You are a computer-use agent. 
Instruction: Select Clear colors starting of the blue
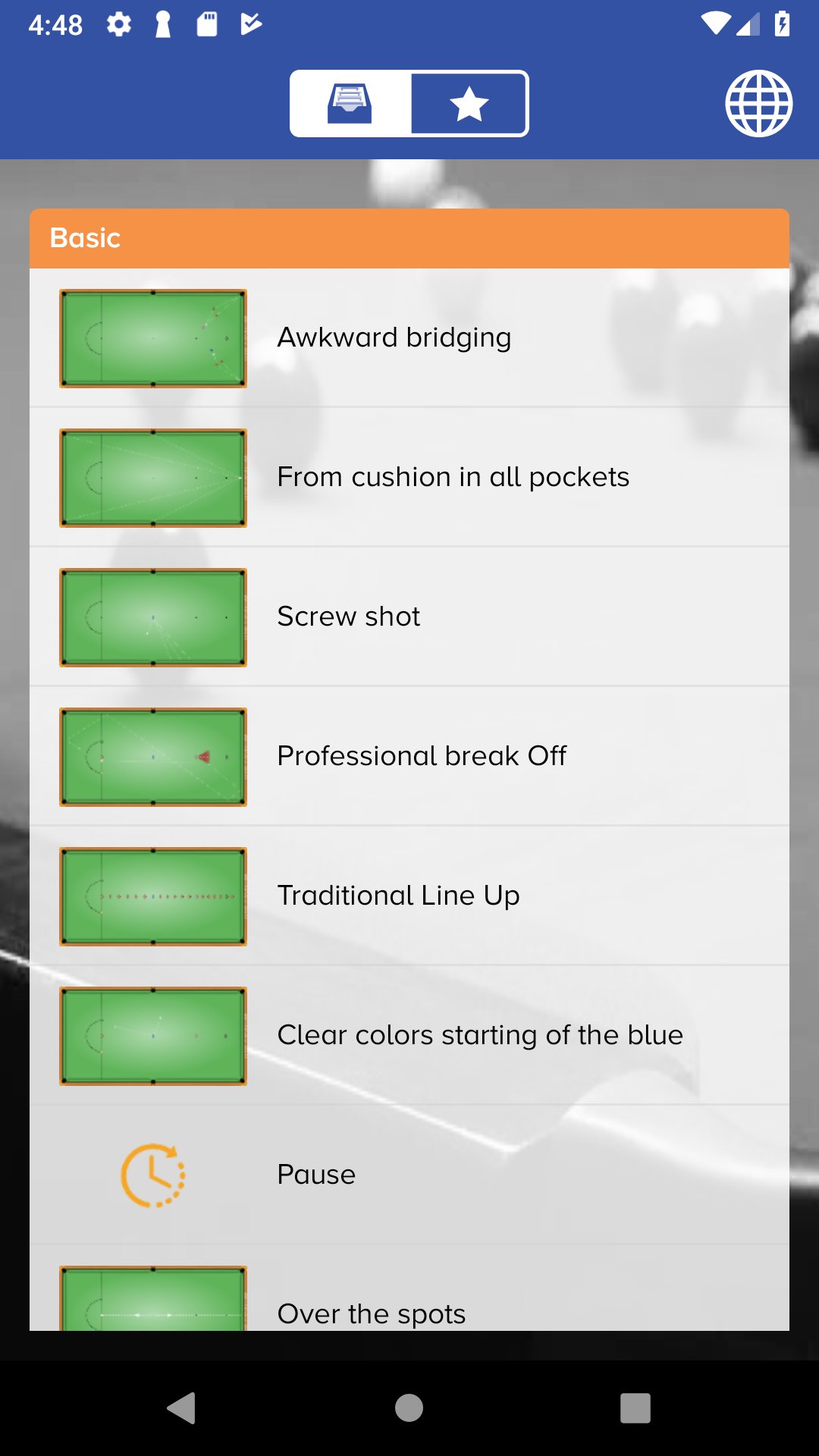point(479,1035)
